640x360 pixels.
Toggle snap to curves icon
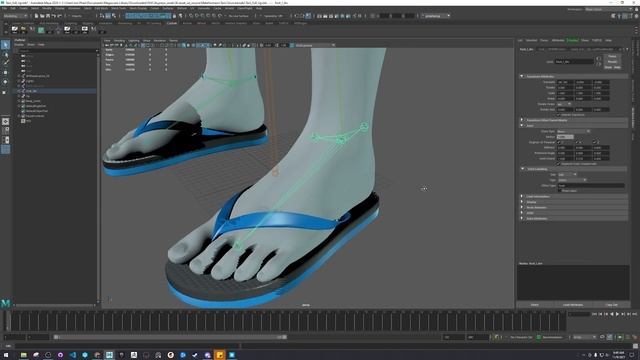(x=197, y=16)
